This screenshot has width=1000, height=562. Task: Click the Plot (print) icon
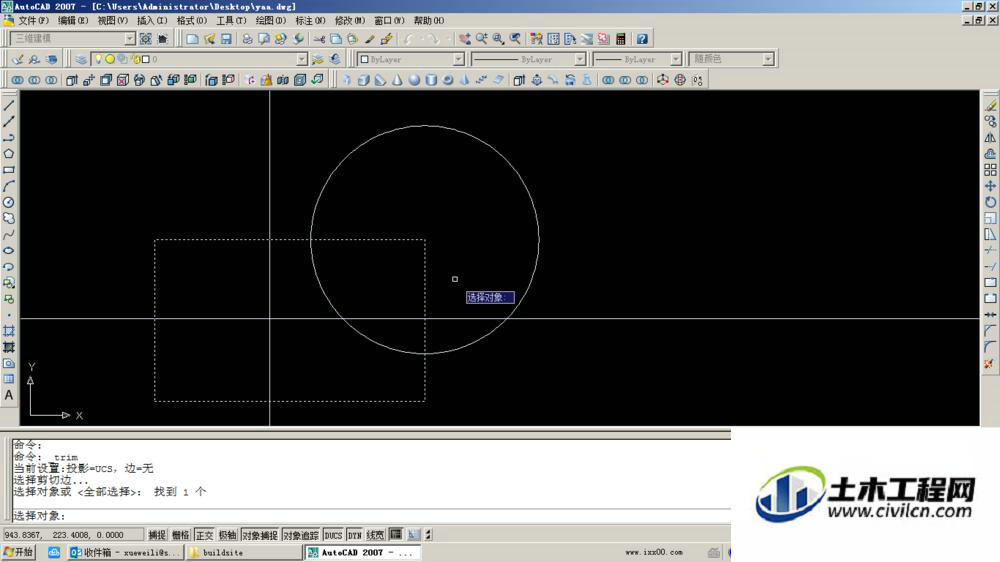[x=247, y=39]
